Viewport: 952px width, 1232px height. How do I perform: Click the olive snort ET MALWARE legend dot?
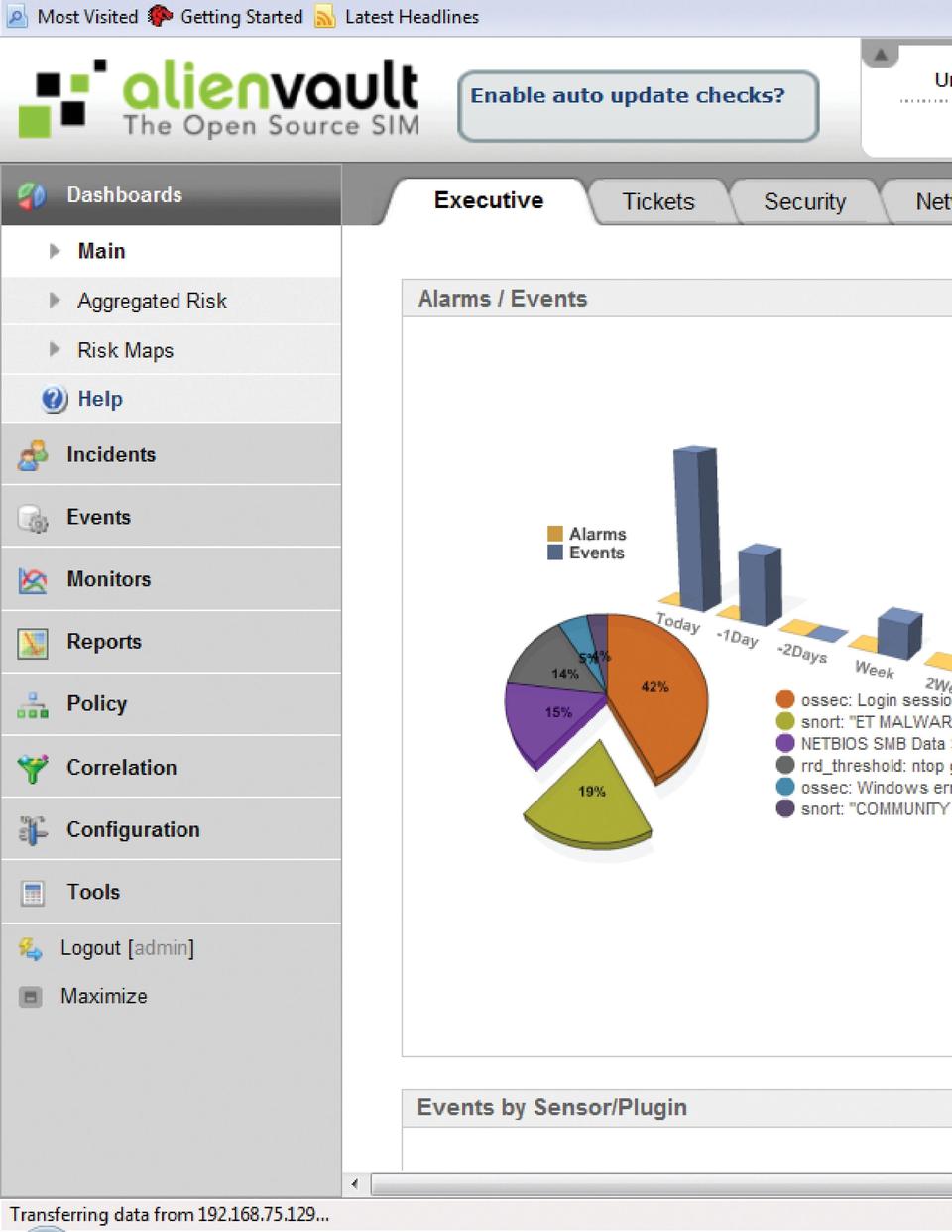[x=785, y=722]
